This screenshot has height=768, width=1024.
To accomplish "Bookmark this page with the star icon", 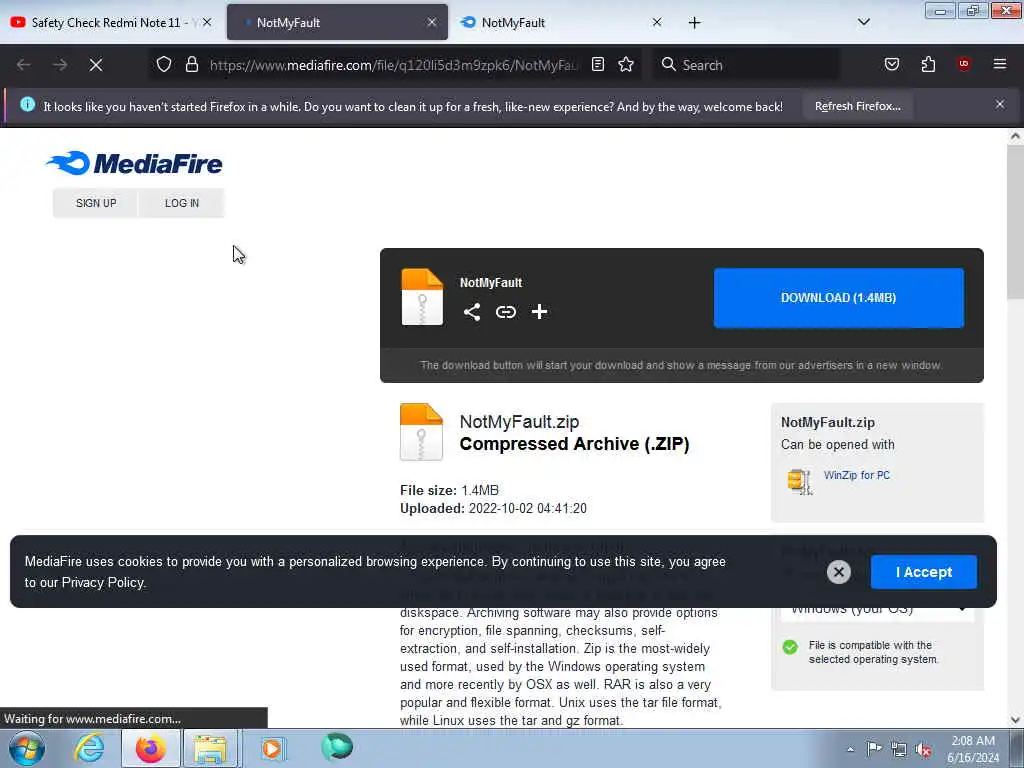I will point(626,64).
